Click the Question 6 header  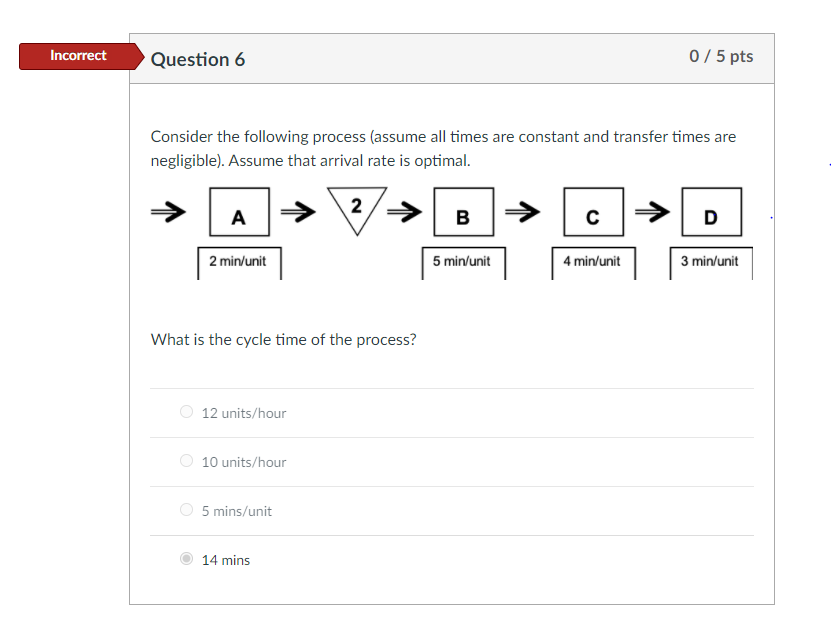click(x=198, y=59)
